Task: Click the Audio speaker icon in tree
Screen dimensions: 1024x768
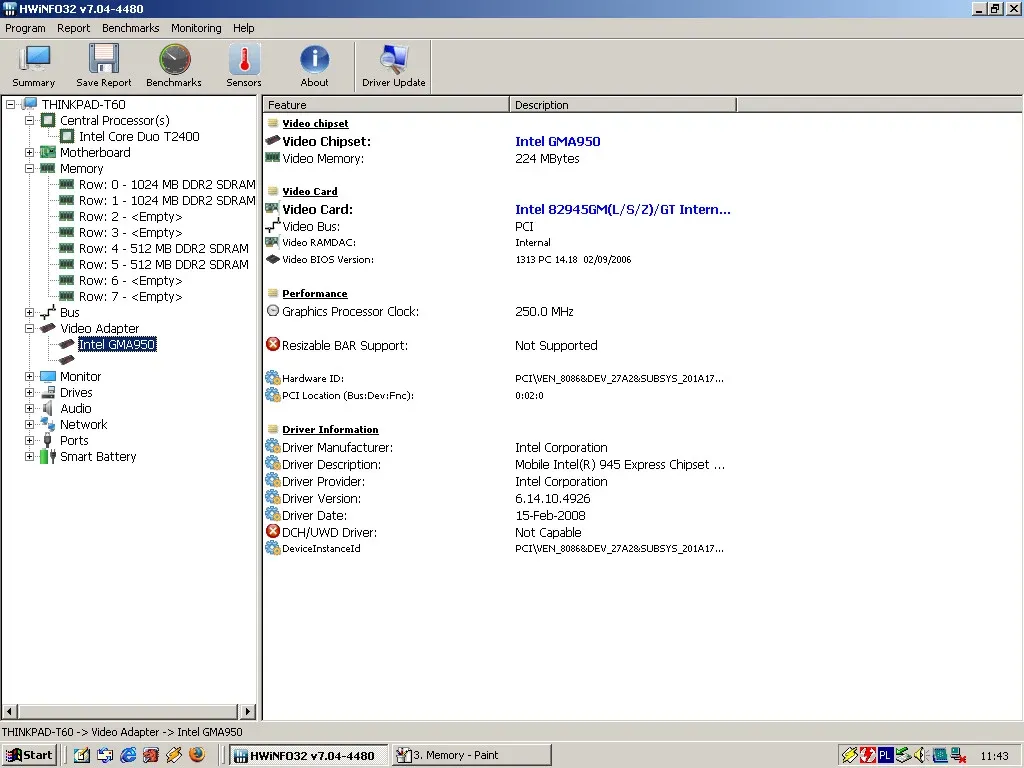Action: [x=48, y=408]
